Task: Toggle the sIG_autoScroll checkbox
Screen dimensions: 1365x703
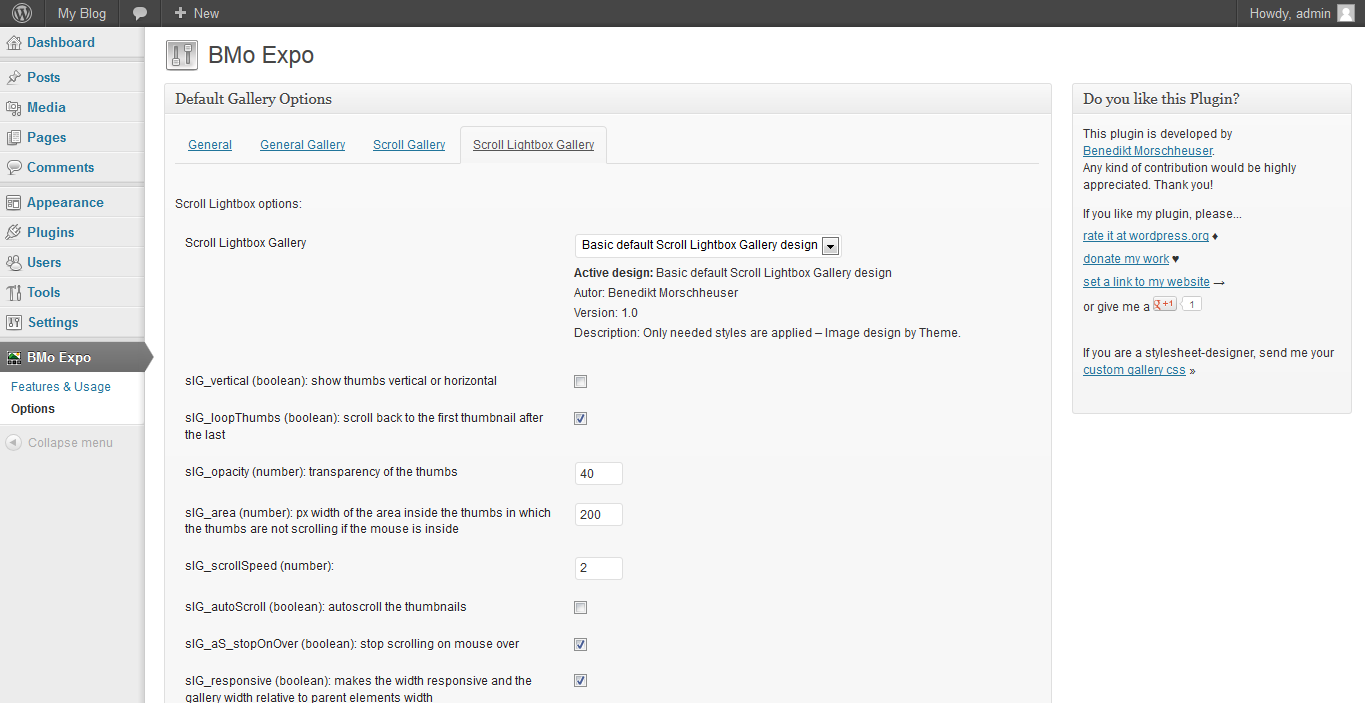Action: (x=580, y=607)
